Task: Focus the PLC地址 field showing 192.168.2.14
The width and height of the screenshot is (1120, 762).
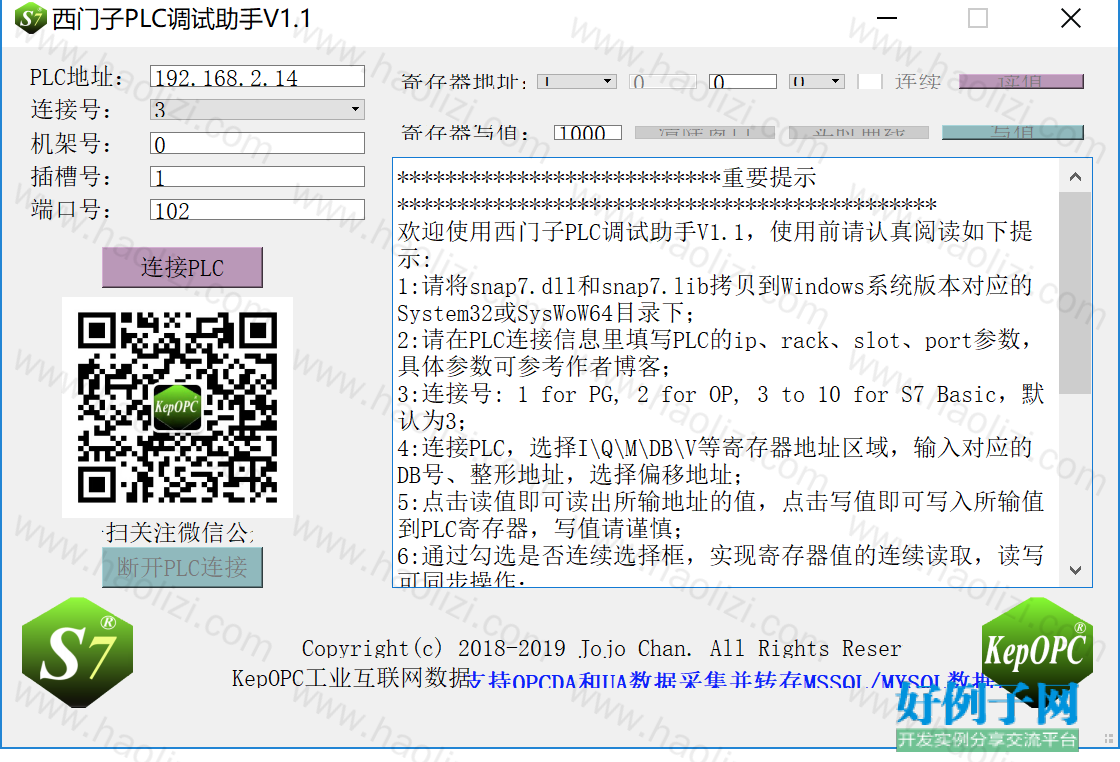Action: [x=257, y=76]
